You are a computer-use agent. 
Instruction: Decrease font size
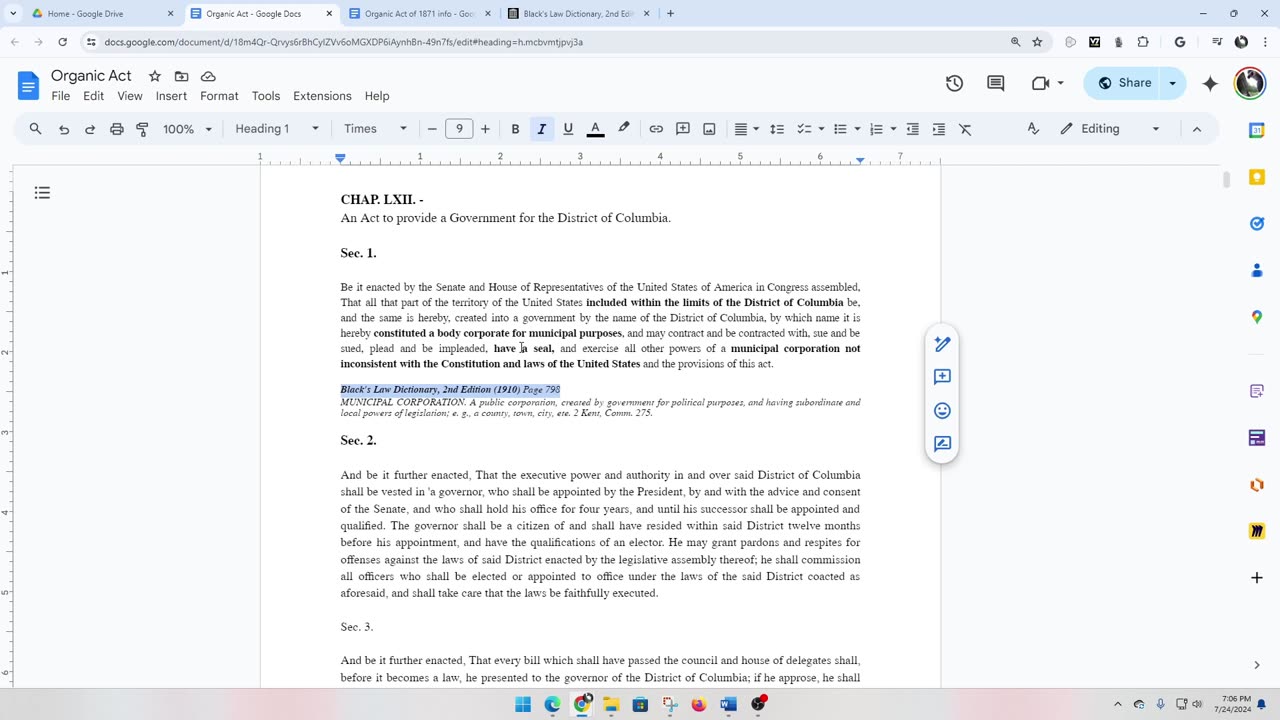432,129
